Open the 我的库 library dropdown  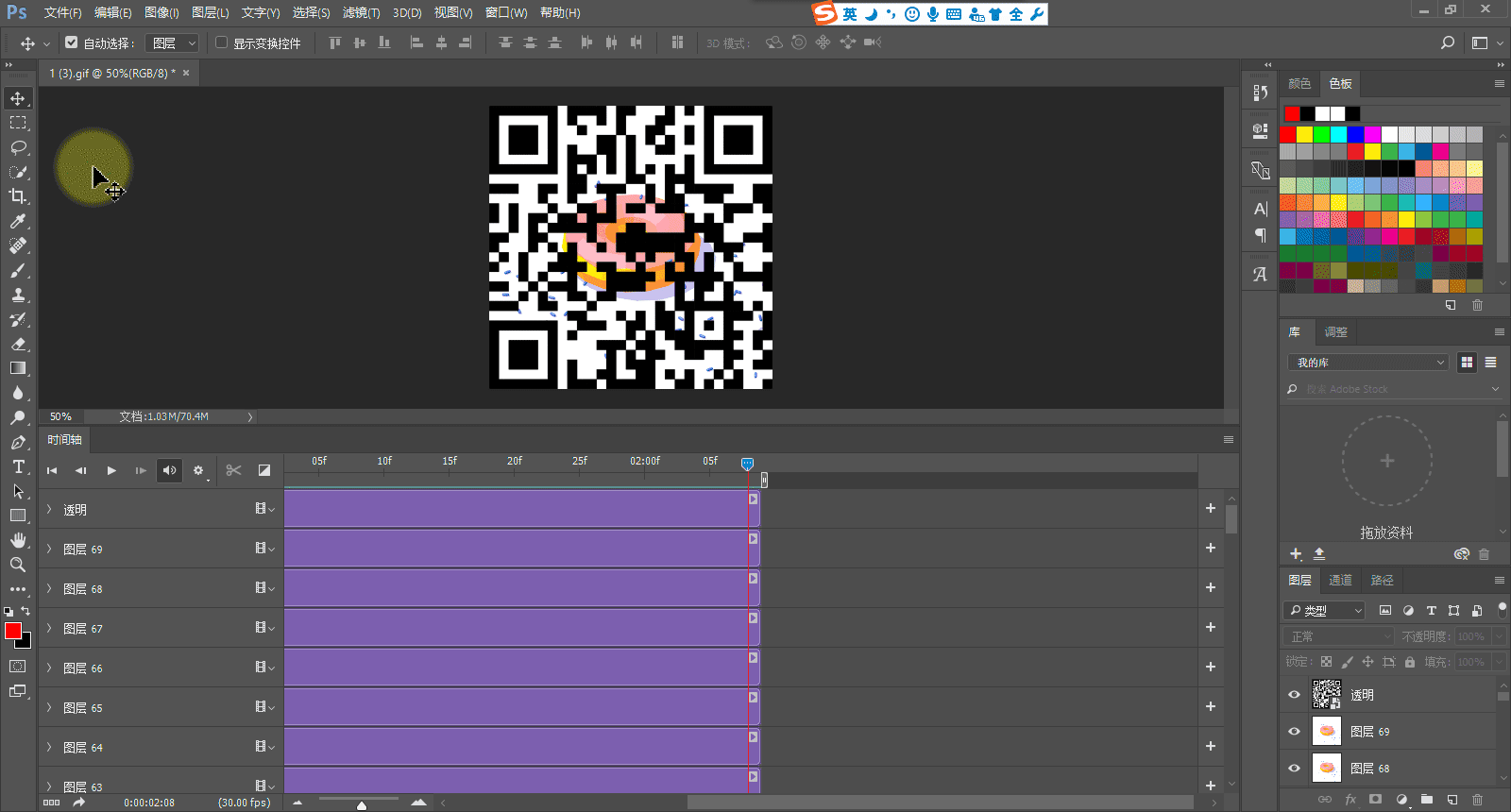[x=1367, y=363]
